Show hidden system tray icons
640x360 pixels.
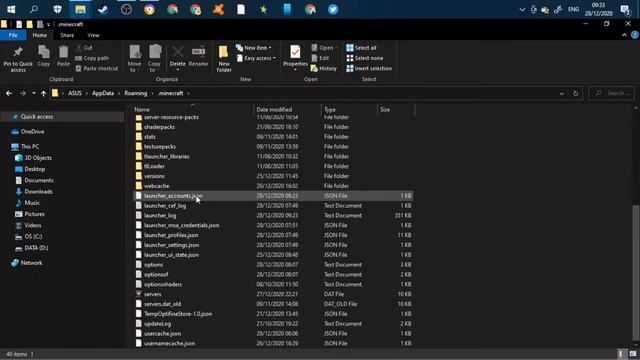click(522, 9)
